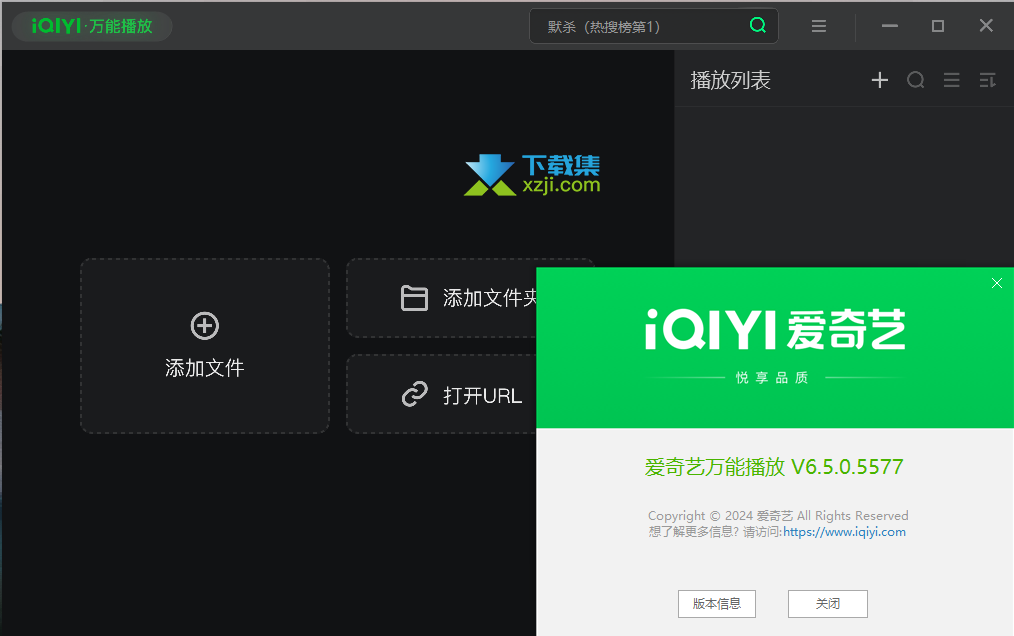Viewport: 1014px width, 636px height.
Task: Click the 添加文件夹 add folder button
Action: click(442, 298)
